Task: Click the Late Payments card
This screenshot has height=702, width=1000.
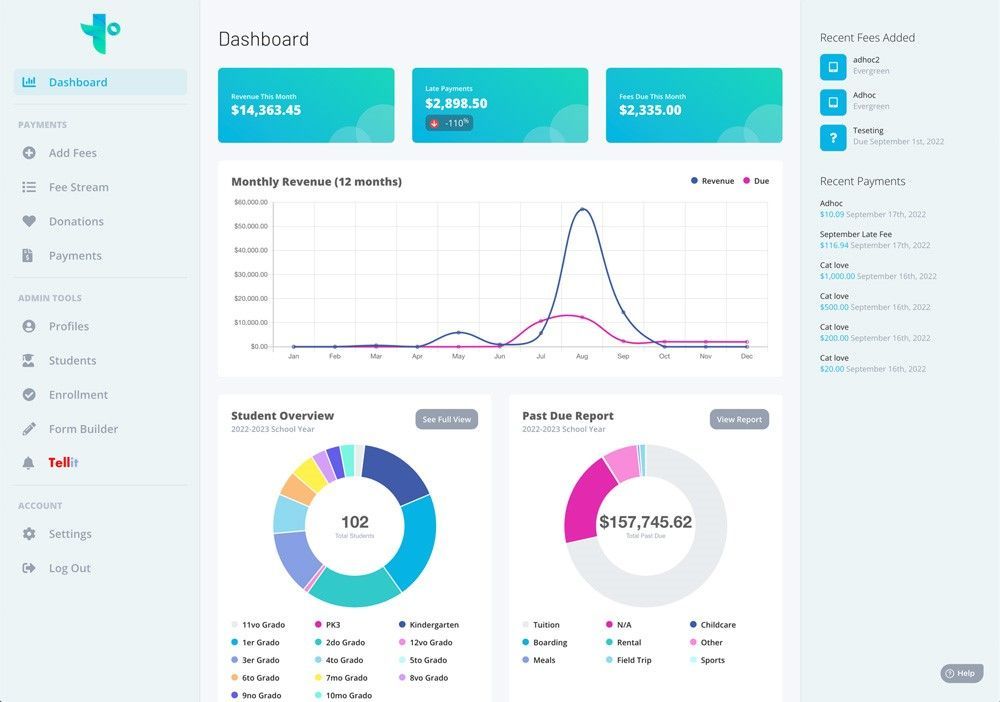Action: pos(500,105)
